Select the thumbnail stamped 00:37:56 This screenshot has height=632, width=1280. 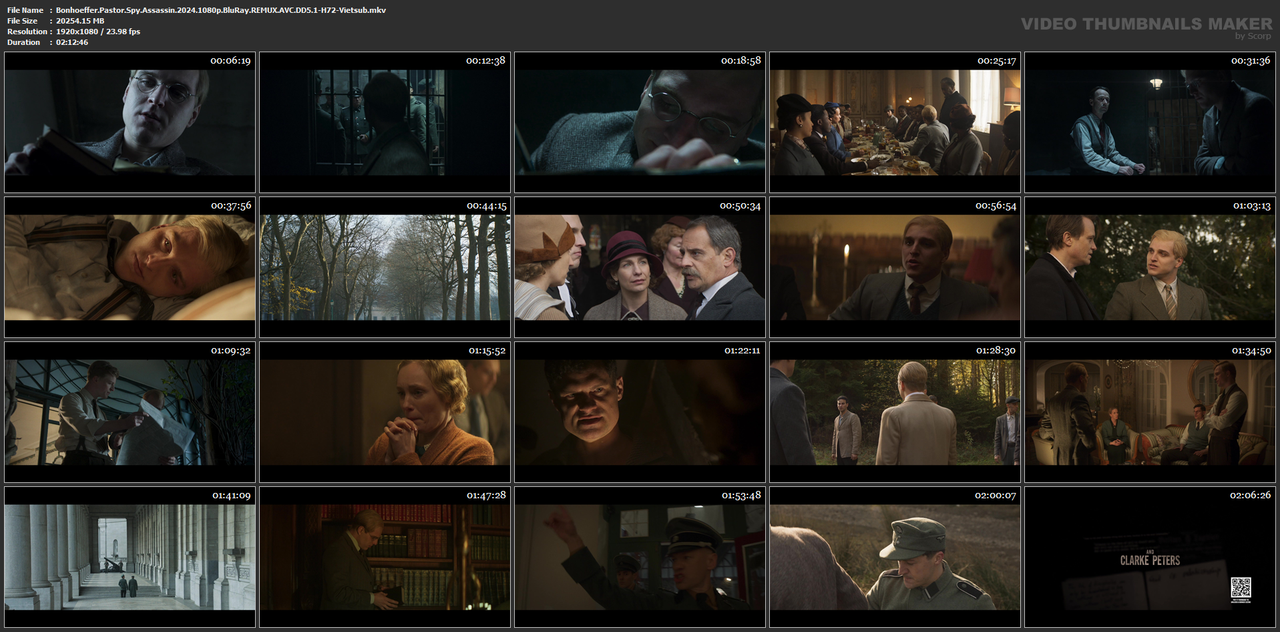pos(130,267)
